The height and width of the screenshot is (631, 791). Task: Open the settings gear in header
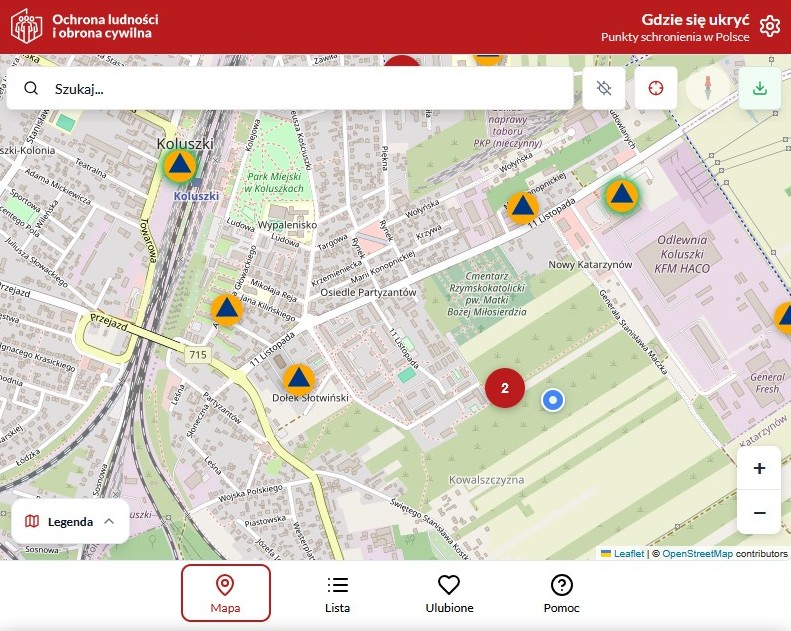coord(769,26)
